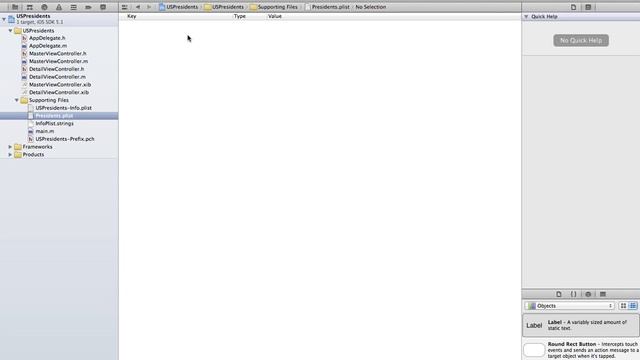
Task: Click Supporting Files in jump bar
Action: (274, 7)
